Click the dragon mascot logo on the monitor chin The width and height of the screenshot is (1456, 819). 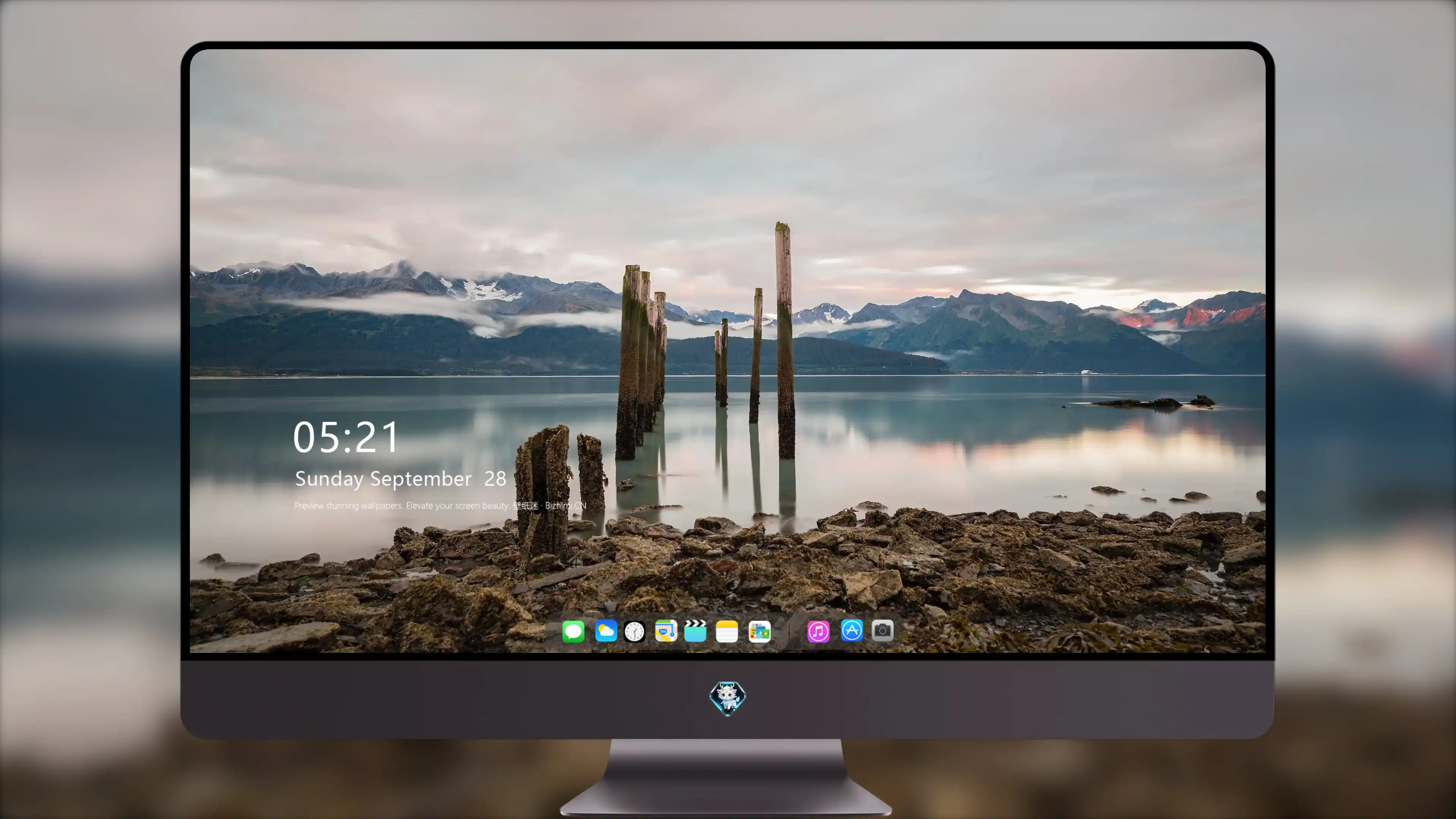point(728,698)
